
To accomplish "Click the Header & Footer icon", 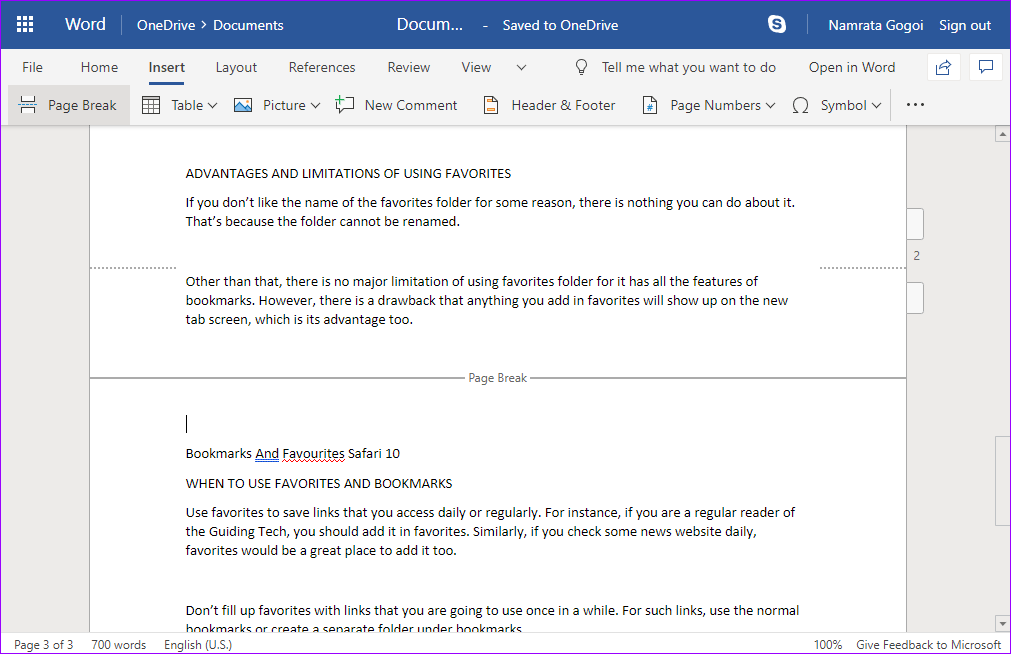I will pyautogui.click(x=491, y=105).
